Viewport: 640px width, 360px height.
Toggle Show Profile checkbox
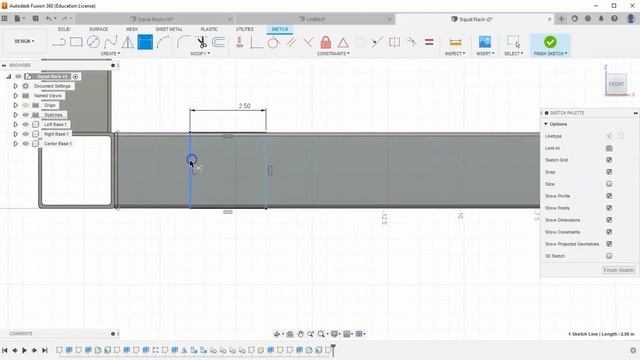609,196
